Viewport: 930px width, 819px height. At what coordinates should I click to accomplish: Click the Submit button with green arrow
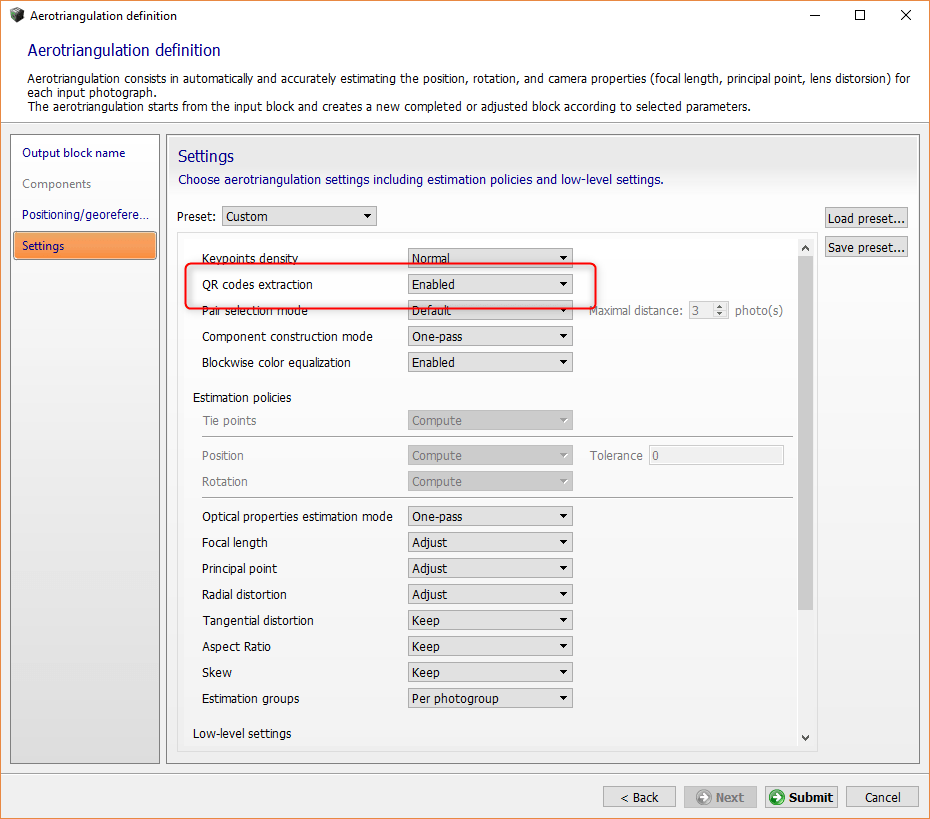pyautogui.click(x=801, y=797)
